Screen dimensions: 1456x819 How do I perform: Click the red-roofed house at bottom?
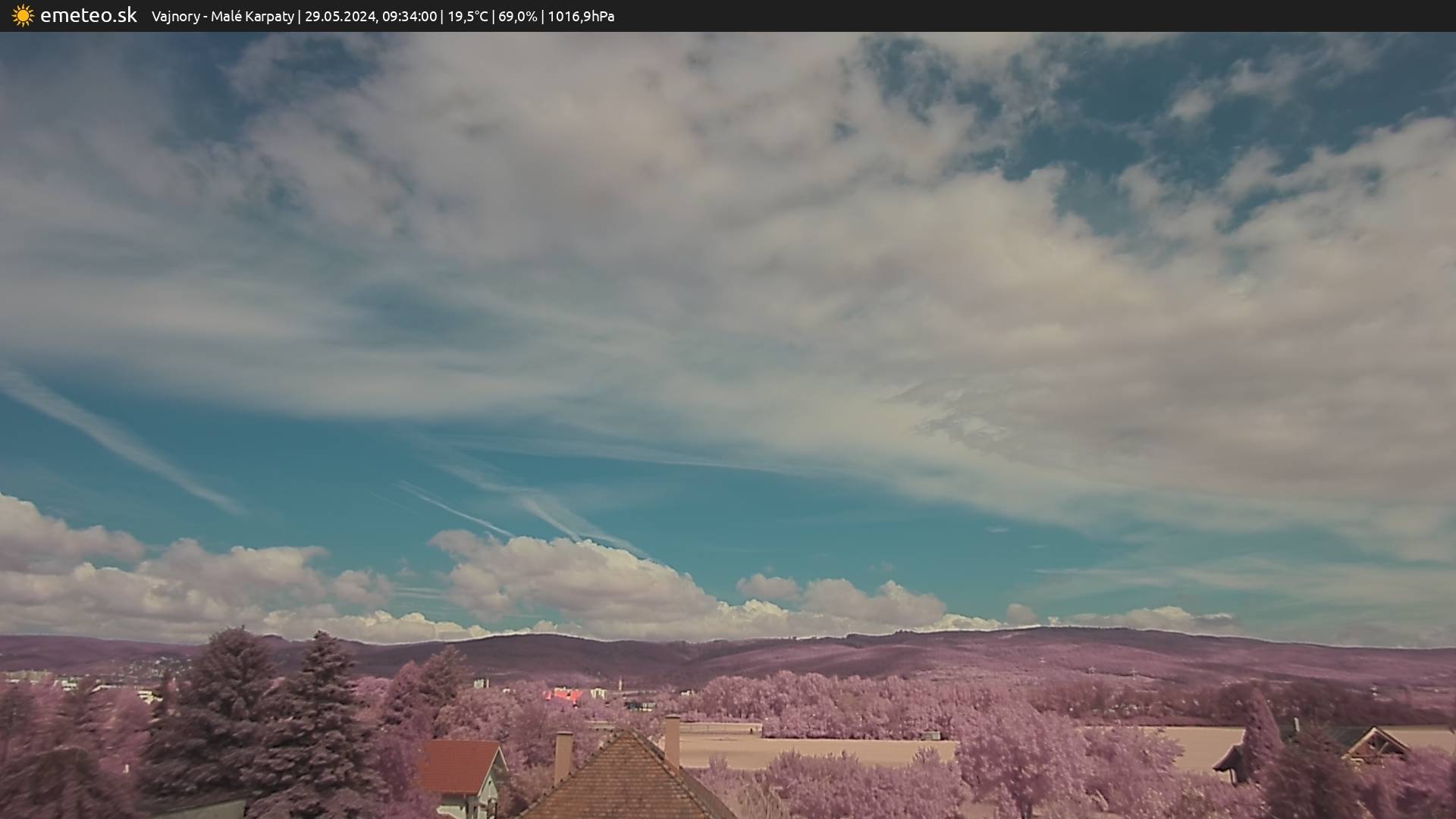click(457, 767)
